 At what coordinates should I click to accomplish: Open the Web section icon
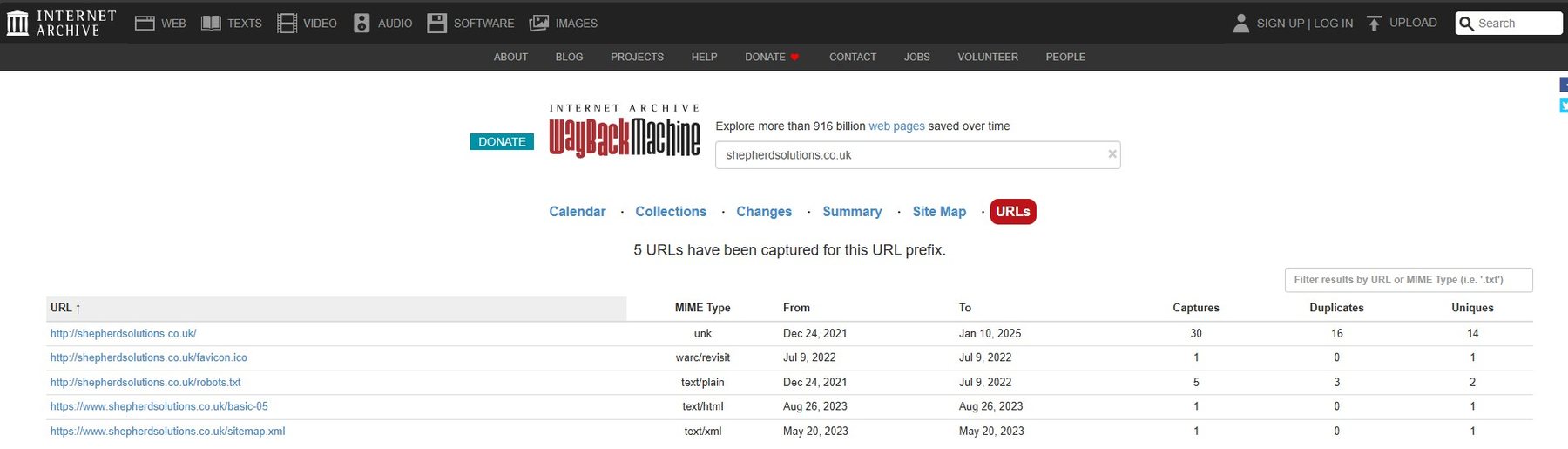[145, 24]
